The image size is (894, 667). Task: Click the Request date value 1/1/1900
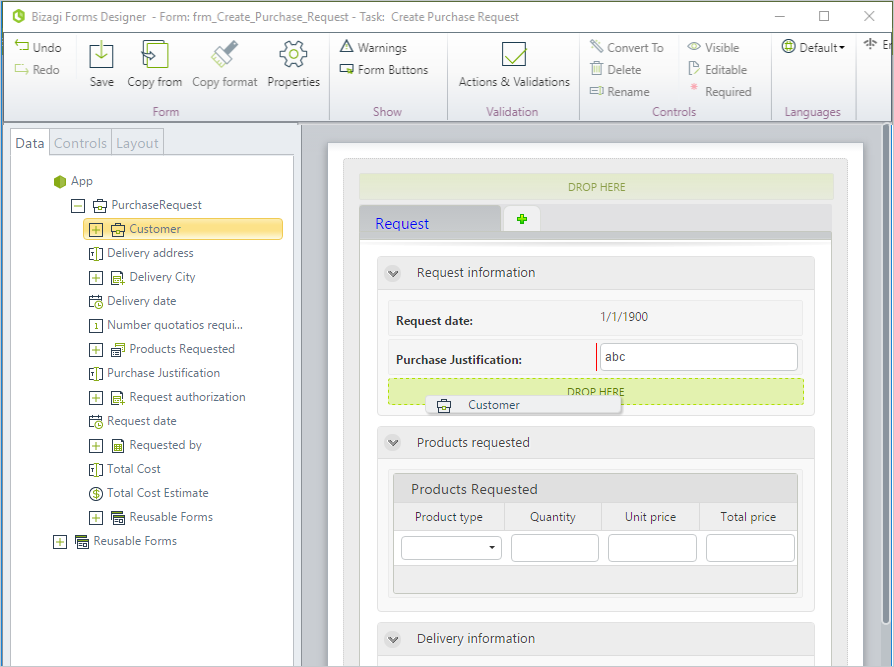[624, 317]
